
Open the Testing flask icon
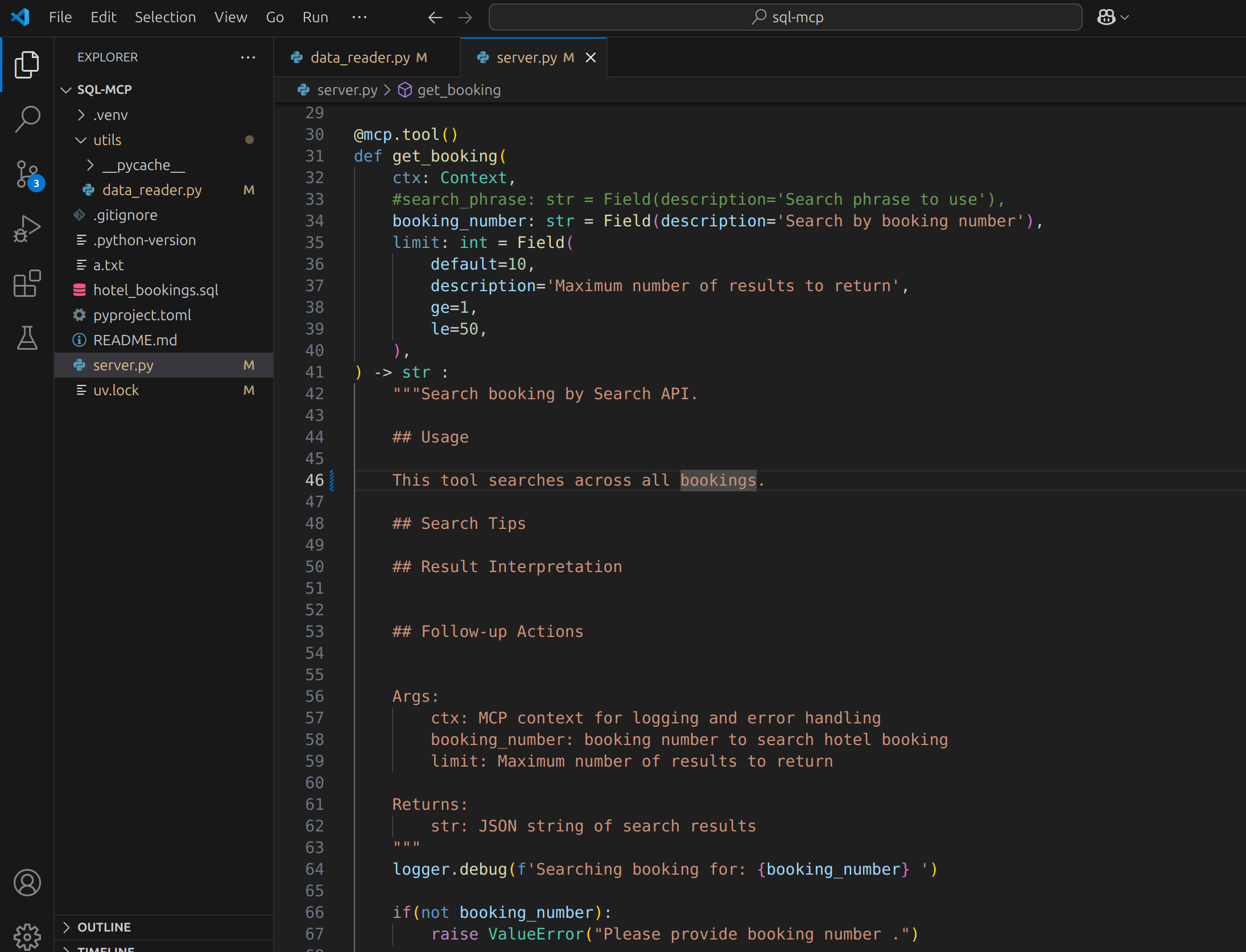point(27,338)
